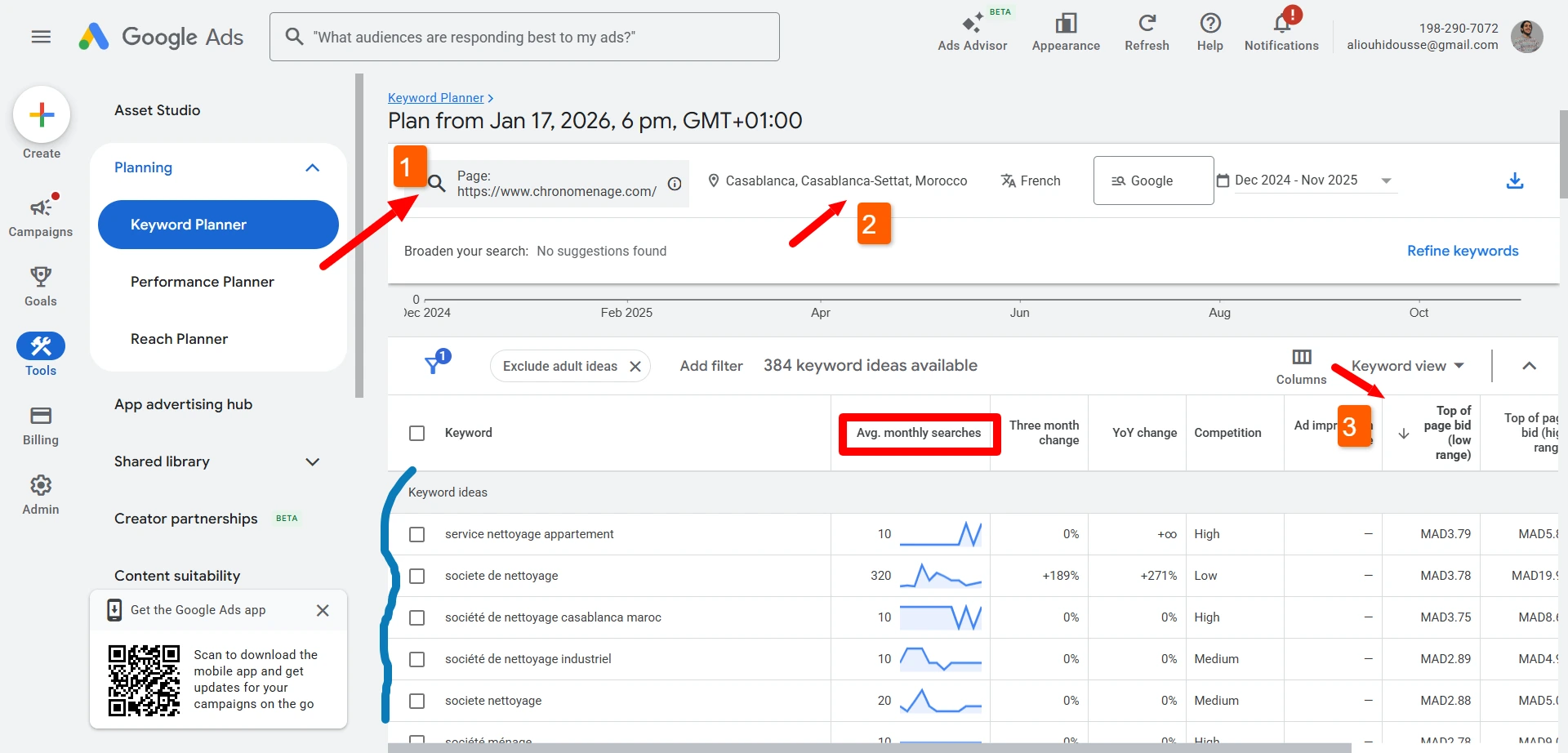The image size is (1568, 753).
Task: Expand the Shared library section
Action: pyautogui.click(x=312, y=461)
